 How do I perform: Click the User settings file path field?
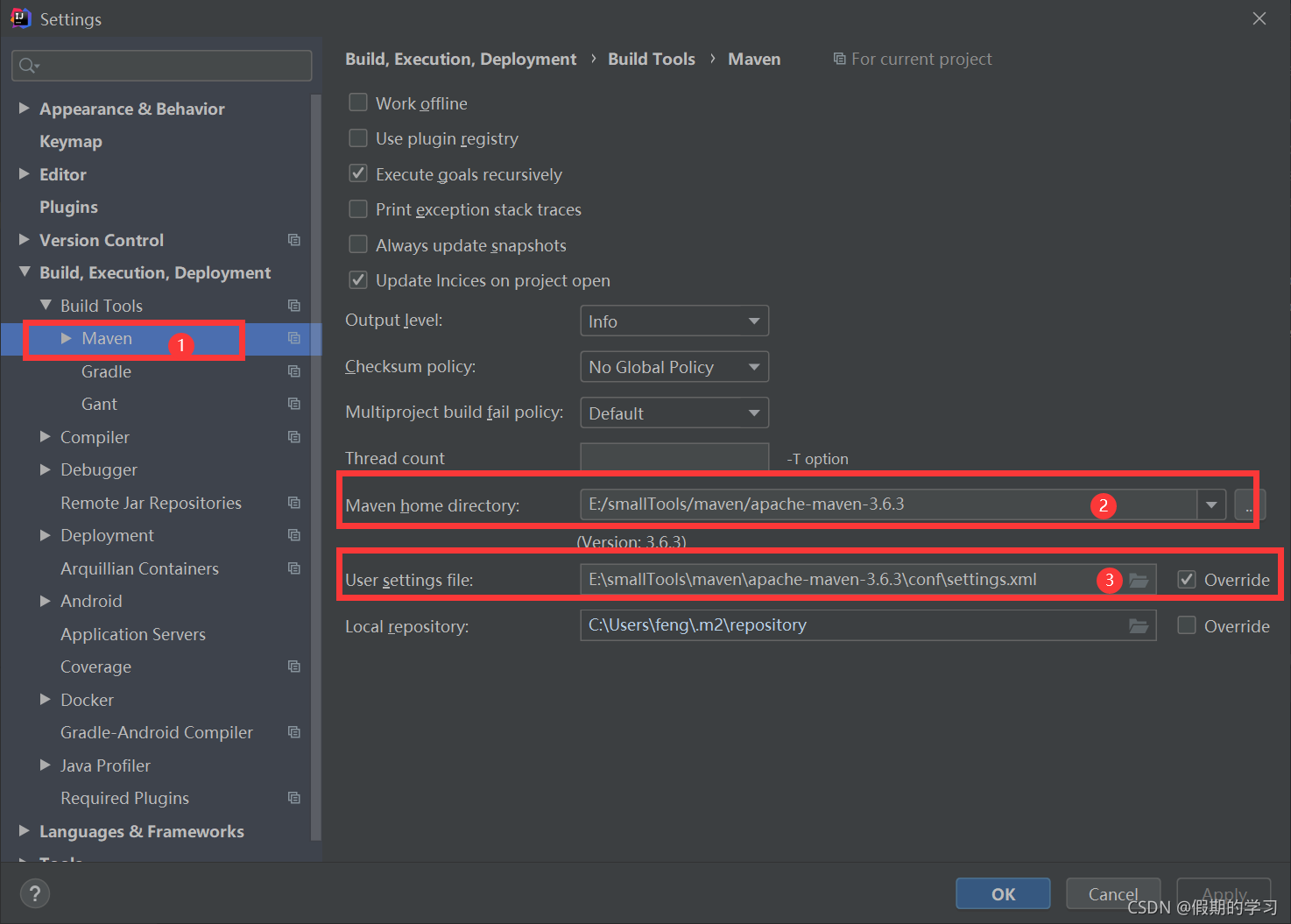pyautogui.click(x=868, y=579)
